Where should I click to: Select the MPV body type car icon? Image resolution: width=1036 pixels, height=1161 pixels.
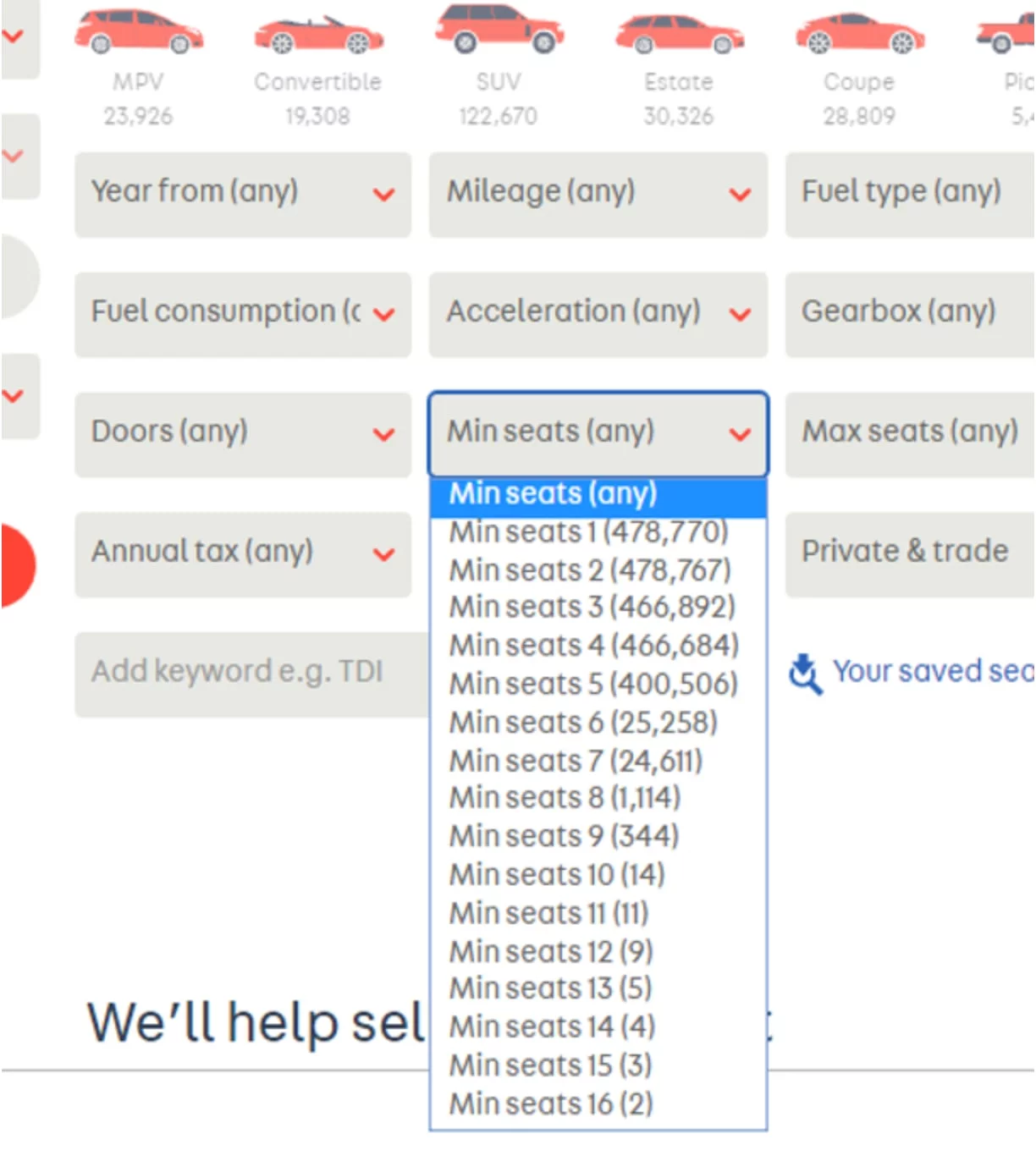[x=139, y=33]
